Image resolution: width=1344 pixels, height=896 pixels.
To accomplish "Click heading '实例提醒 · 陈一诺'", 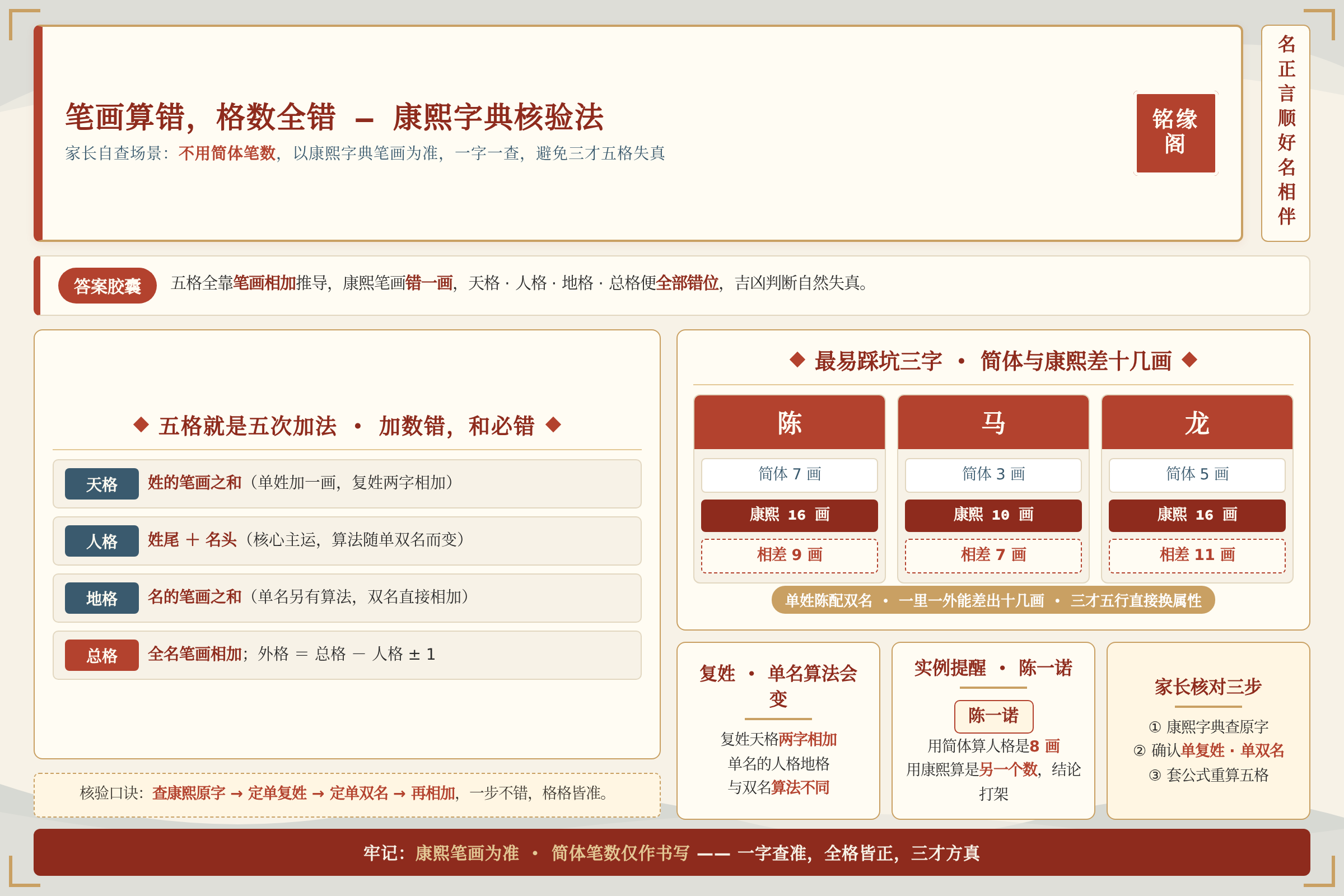I will point(993,668).
